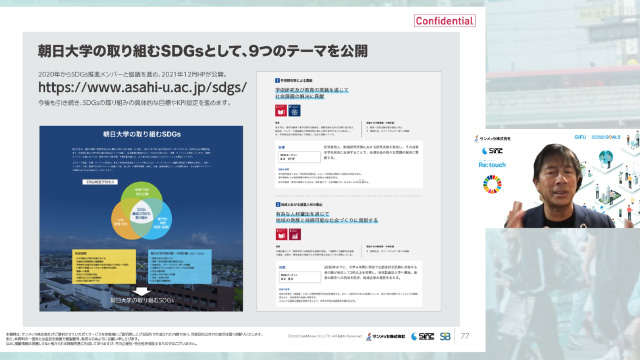Click the サンメッセ logo in the speaker video

tap(492, 139)
